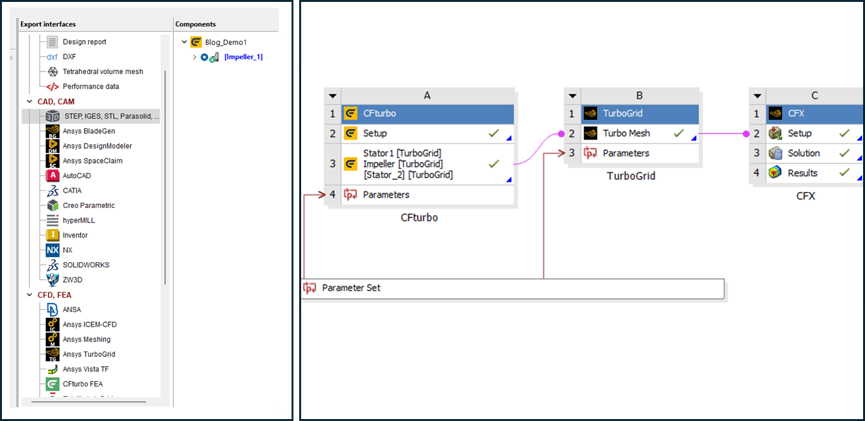Screen dimensions: 865x421
Task: Expand the [Impeller_1] component node
Action: (x=194, y=57)
